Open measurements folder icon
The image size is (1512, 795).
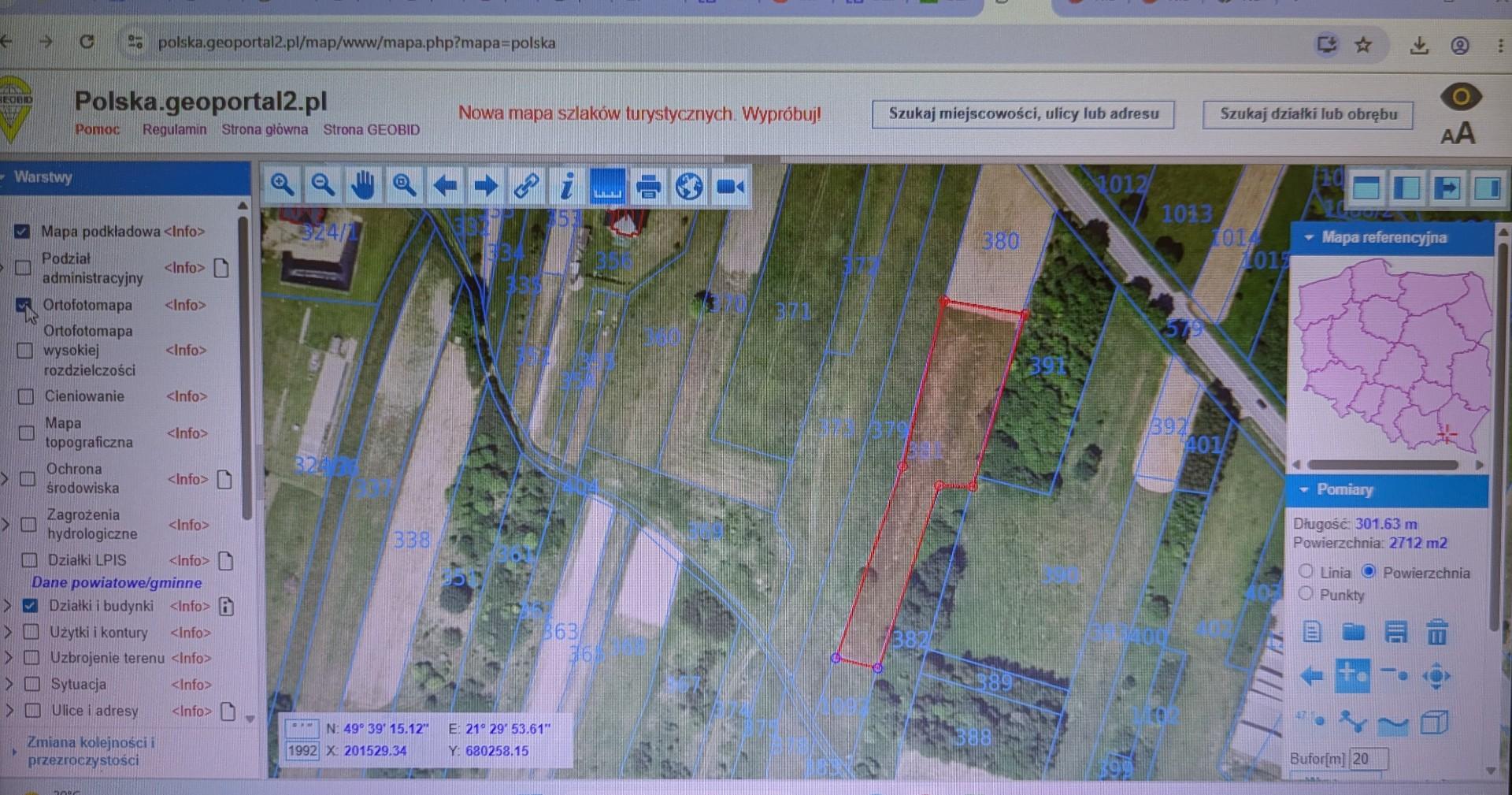point(1354,632)
